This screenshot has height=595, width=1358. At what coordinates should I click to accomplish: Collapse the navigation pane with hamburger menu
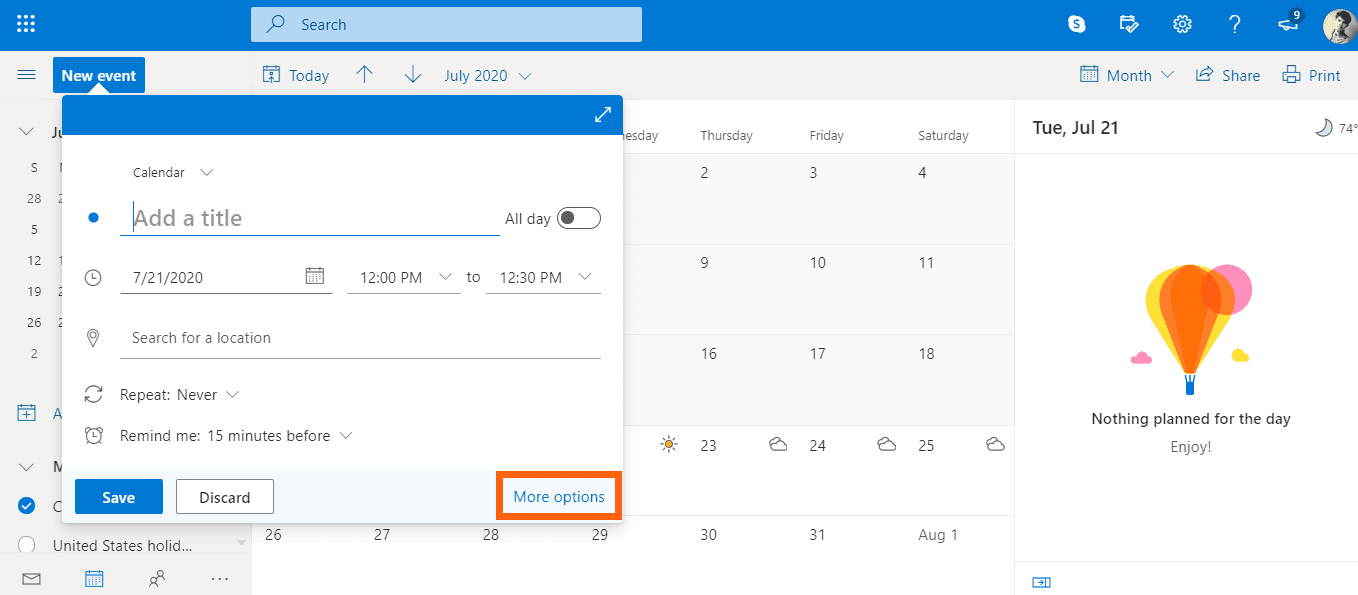point(26,74)
